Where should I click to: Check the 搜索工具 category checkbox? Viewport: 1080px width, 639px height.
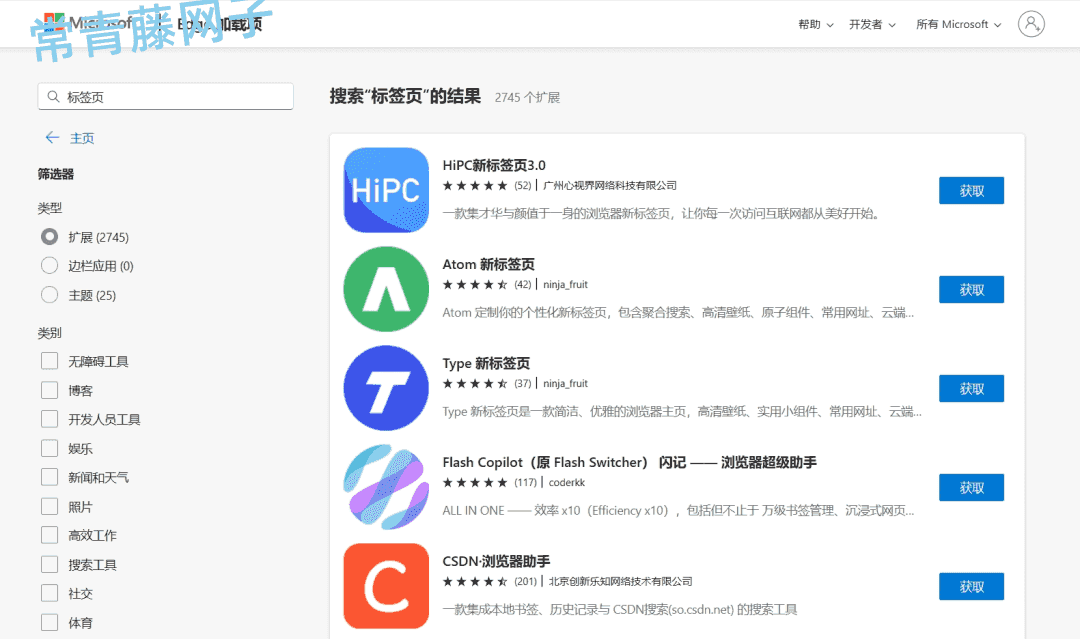pyautogui.click(x=50, y=565)
